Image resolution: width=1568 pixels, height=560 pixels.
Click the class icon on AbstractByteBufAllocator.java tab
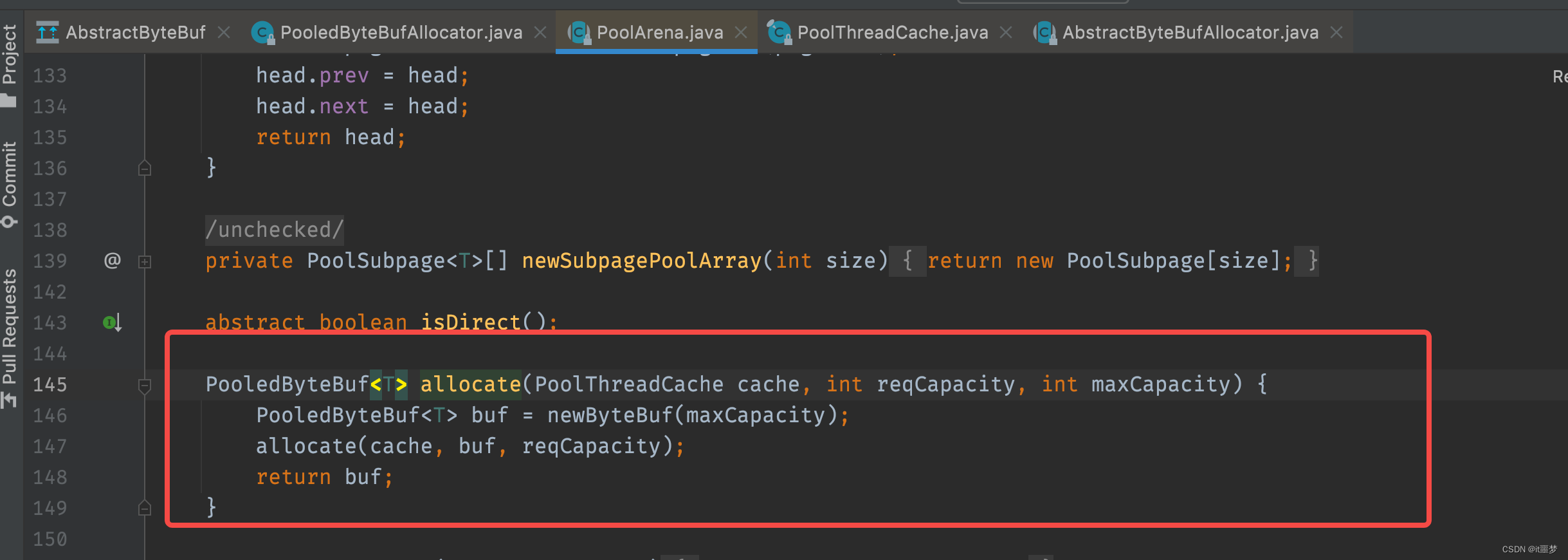click(x=1044, y=32)
